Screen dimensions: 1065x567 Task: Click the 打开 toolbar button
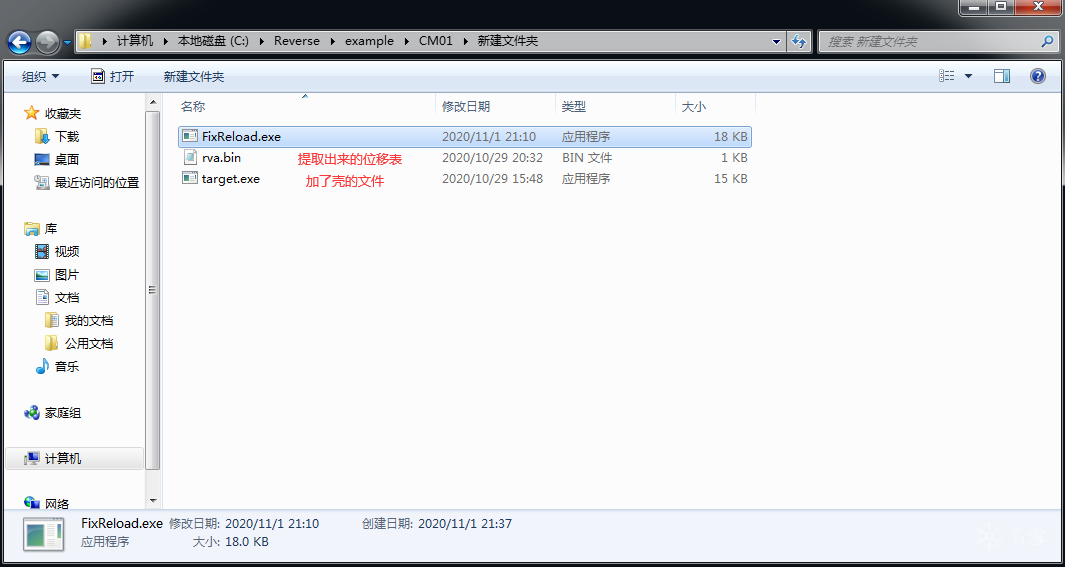(x=113, y=77)
